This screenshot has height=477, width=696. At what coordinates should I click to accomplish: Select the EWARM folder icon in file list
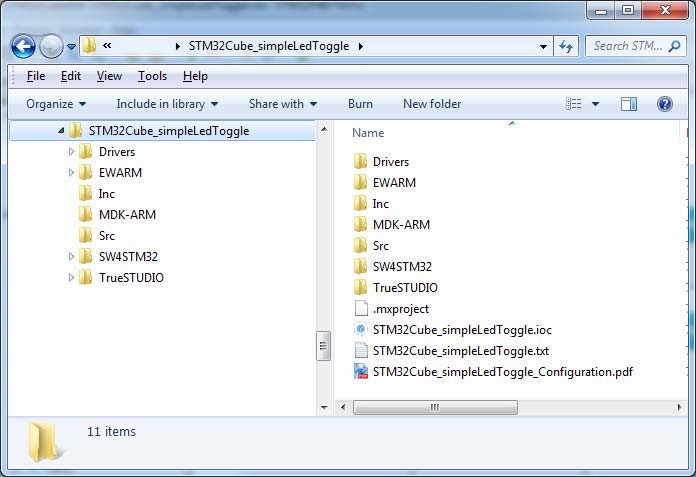click(x=360, y=182)
